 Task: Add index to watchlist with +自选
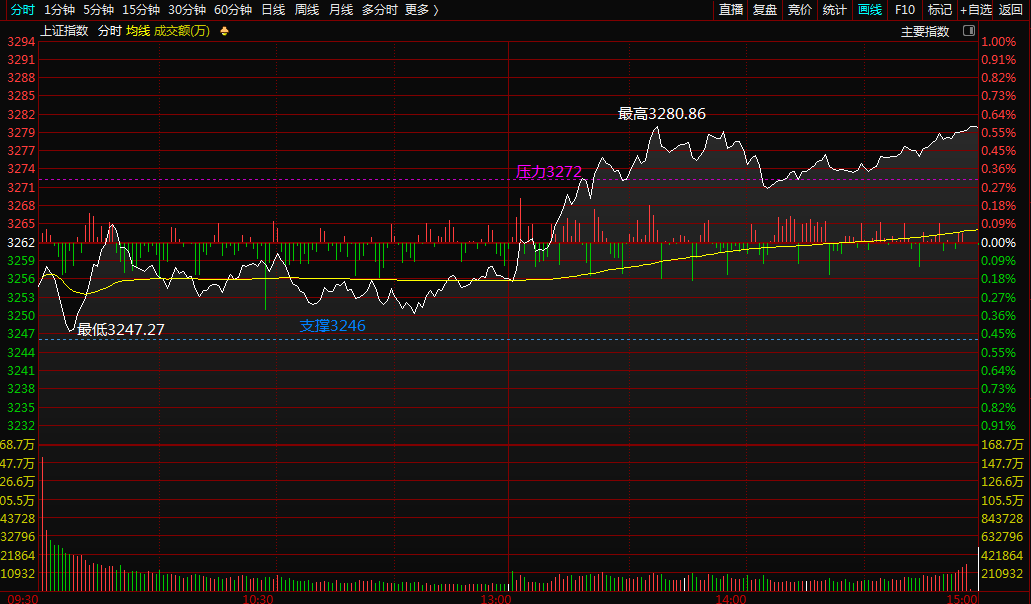[x=976, y=10]
